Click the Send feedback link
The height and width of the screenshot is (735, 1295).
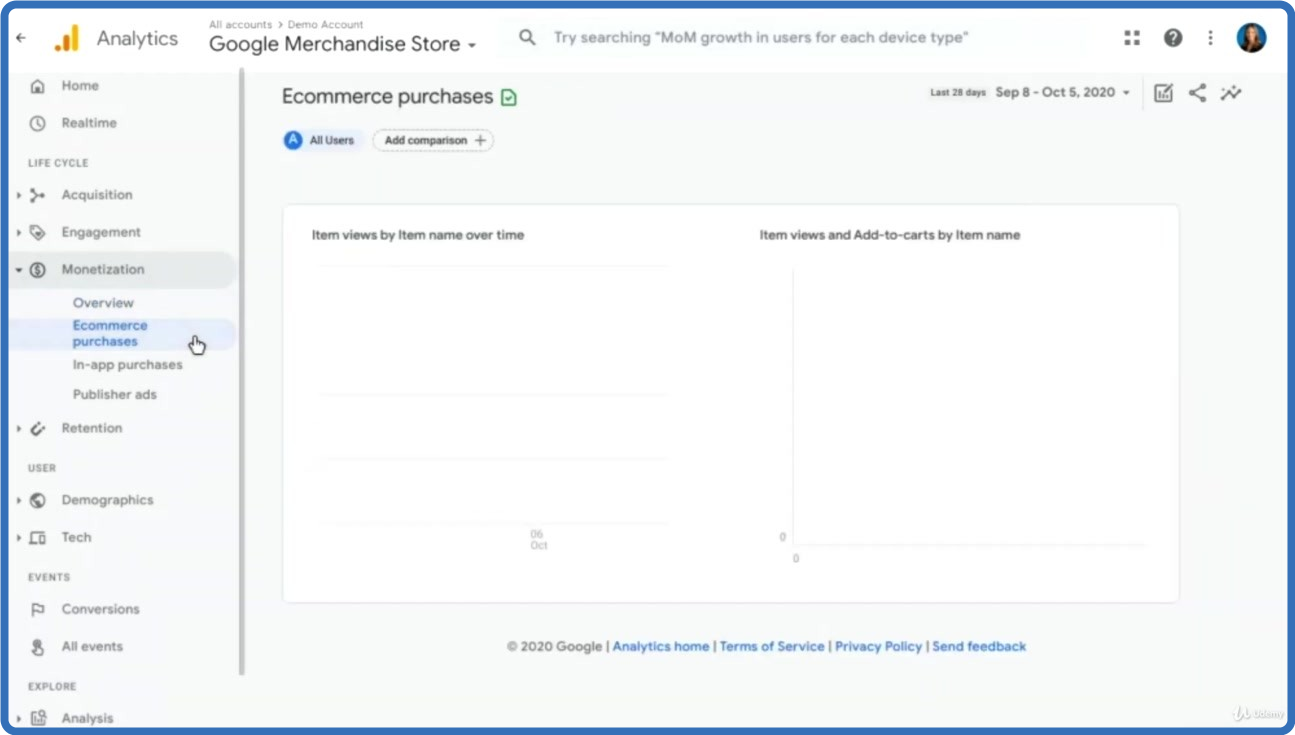tap(979, 647)
